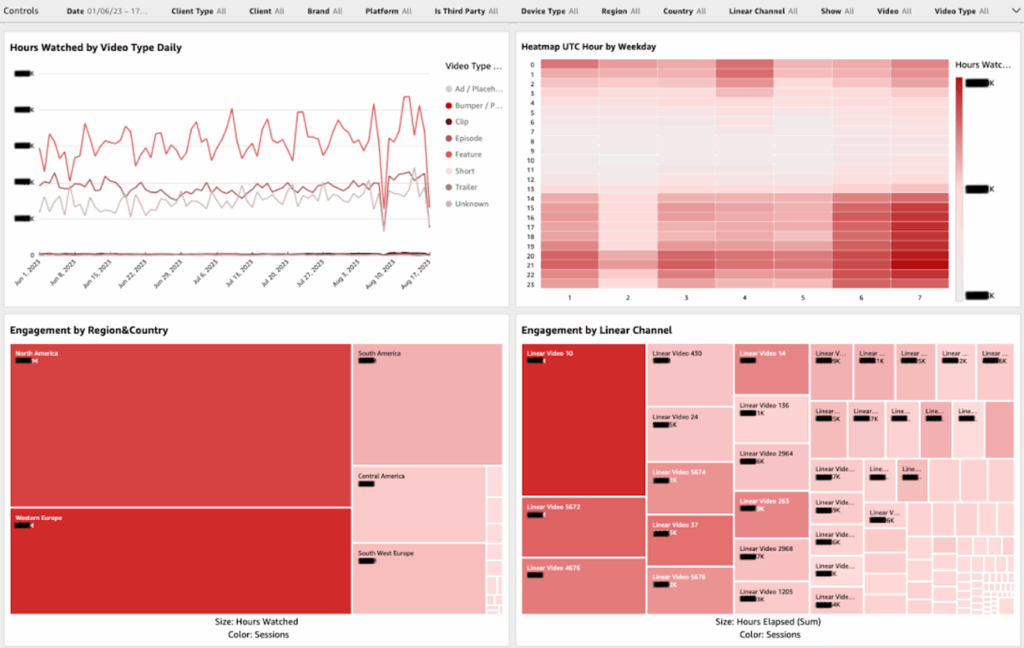
Task: Click the Clip legend color dot
Action: [449, 122]
